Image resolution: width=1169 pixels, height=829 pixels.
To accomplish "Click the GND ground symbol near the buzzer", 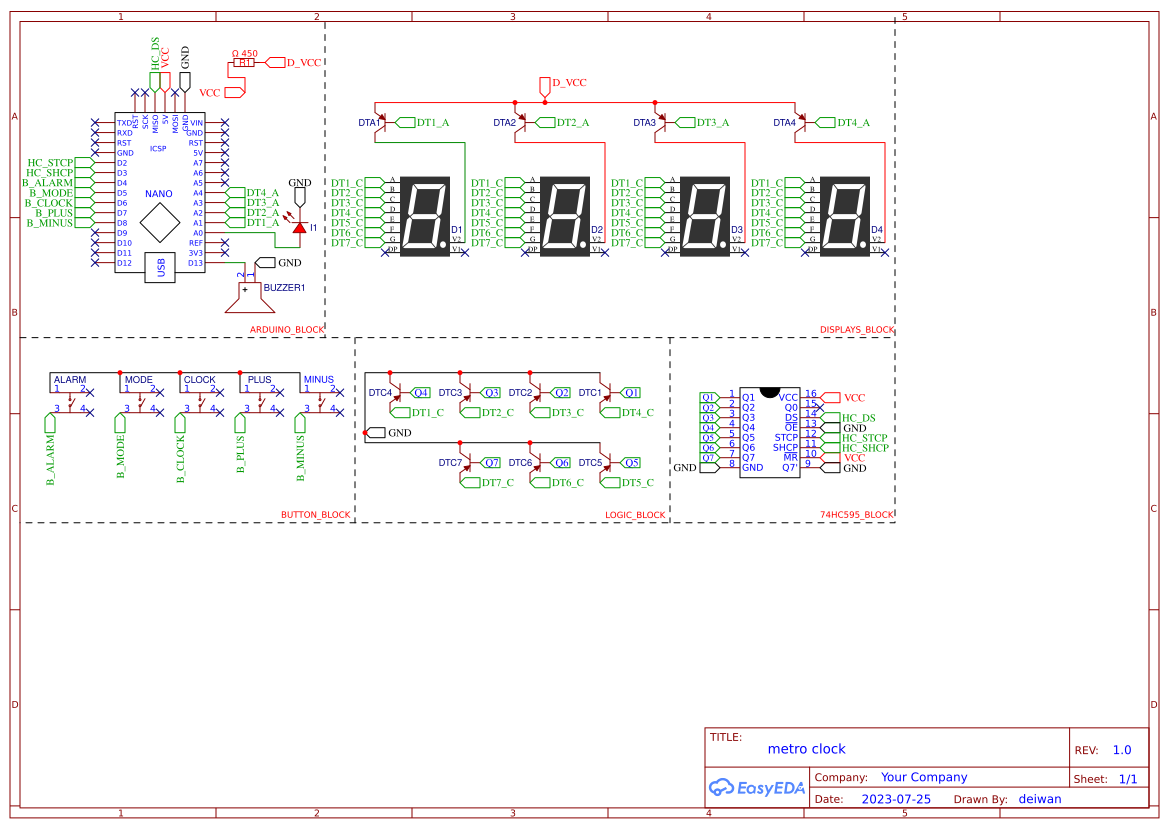I will pyautogui.click(x=268, y=263).
